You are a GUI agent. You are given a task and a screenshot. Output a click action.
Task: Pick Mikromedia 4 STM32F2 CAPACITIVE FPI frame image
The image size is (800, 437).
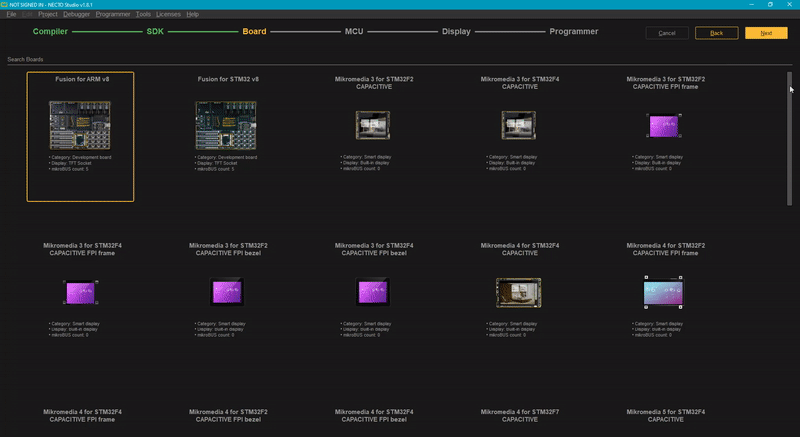point(663,293)
